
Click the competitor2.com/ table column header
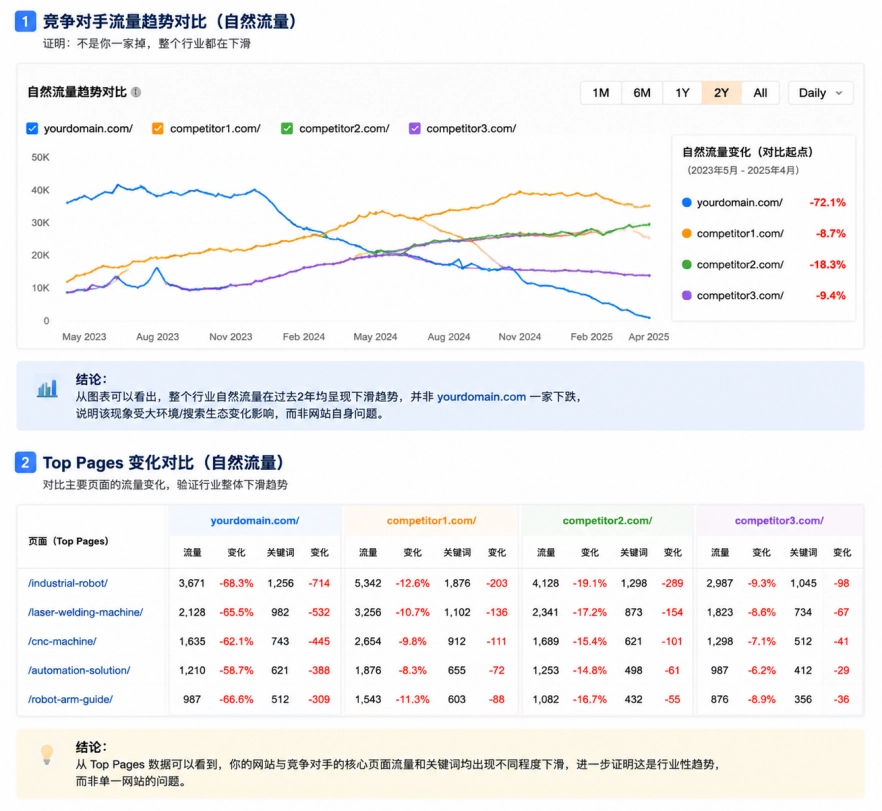tap(608, 521)
